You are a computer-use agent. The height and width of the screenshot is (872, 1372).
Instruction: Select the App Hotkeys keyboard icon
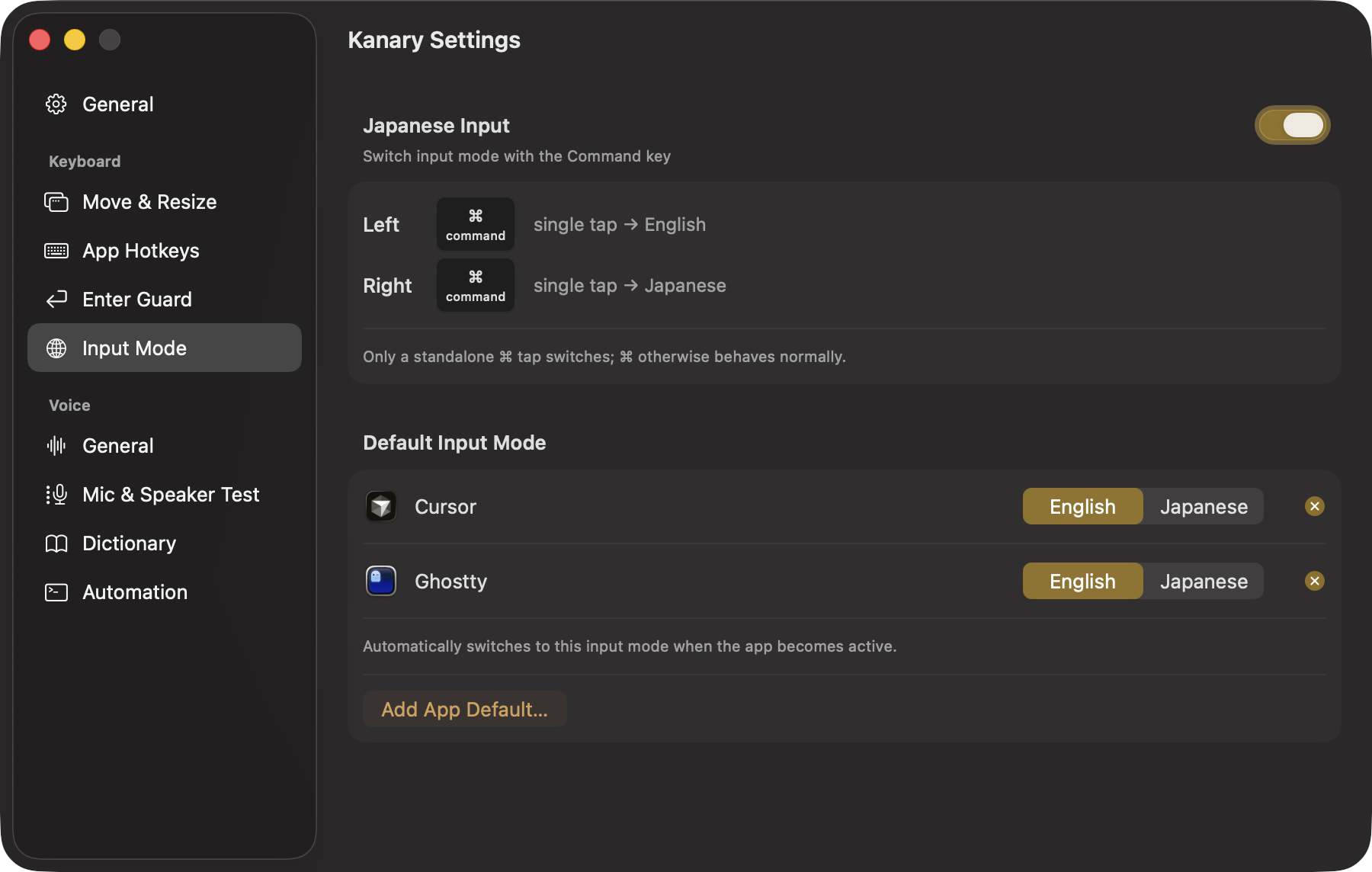(x=56, y=251)
